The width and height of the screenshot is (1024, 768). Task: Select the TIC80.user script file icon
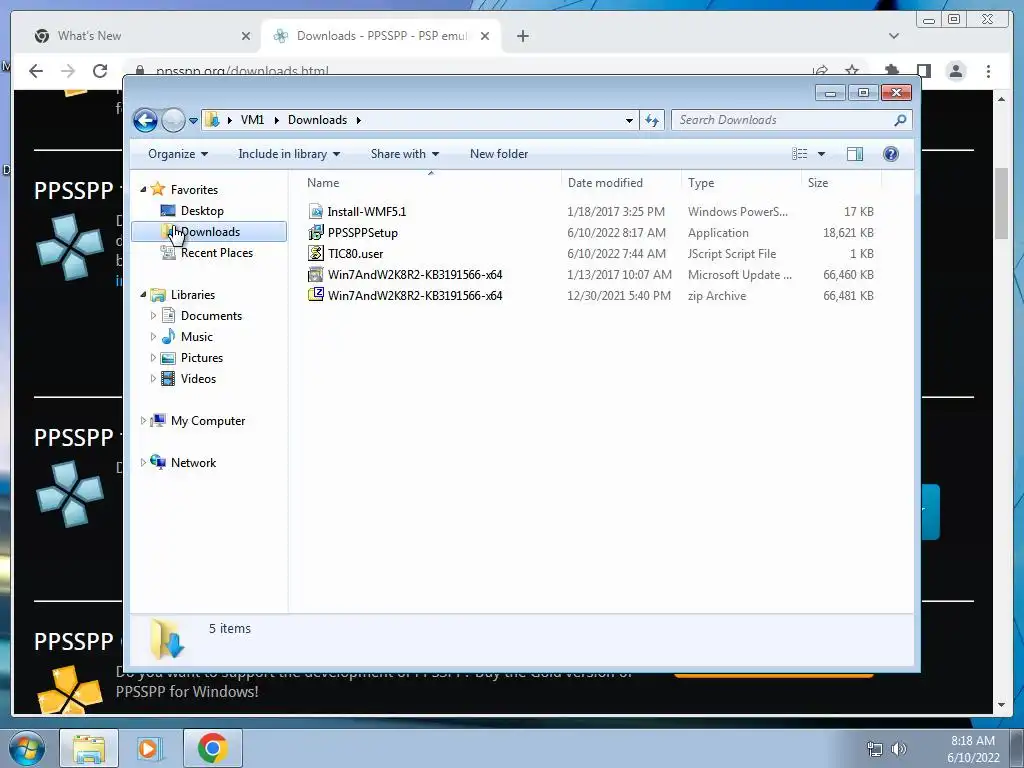click(316, 253)
